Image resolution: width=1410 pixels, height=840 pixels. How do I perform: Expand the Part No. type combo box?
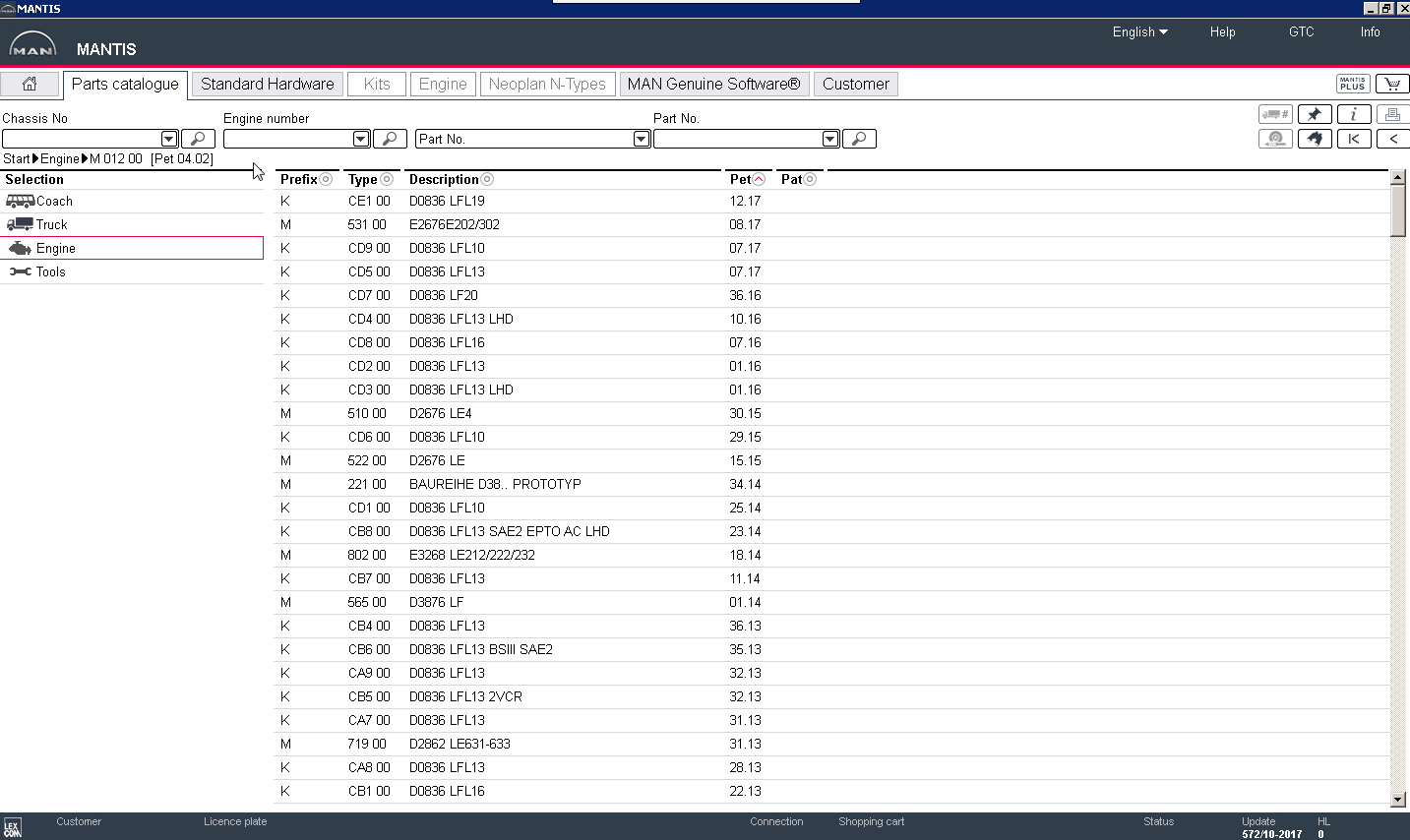pyautogui.click(x=642, y=139)
